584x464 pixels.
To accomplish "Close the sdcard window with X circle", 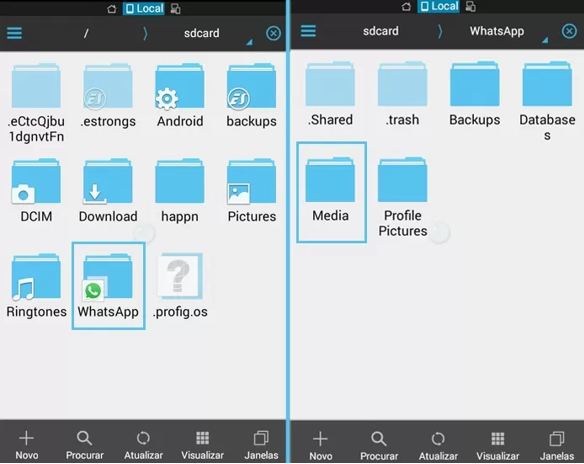I will [273, 34].
